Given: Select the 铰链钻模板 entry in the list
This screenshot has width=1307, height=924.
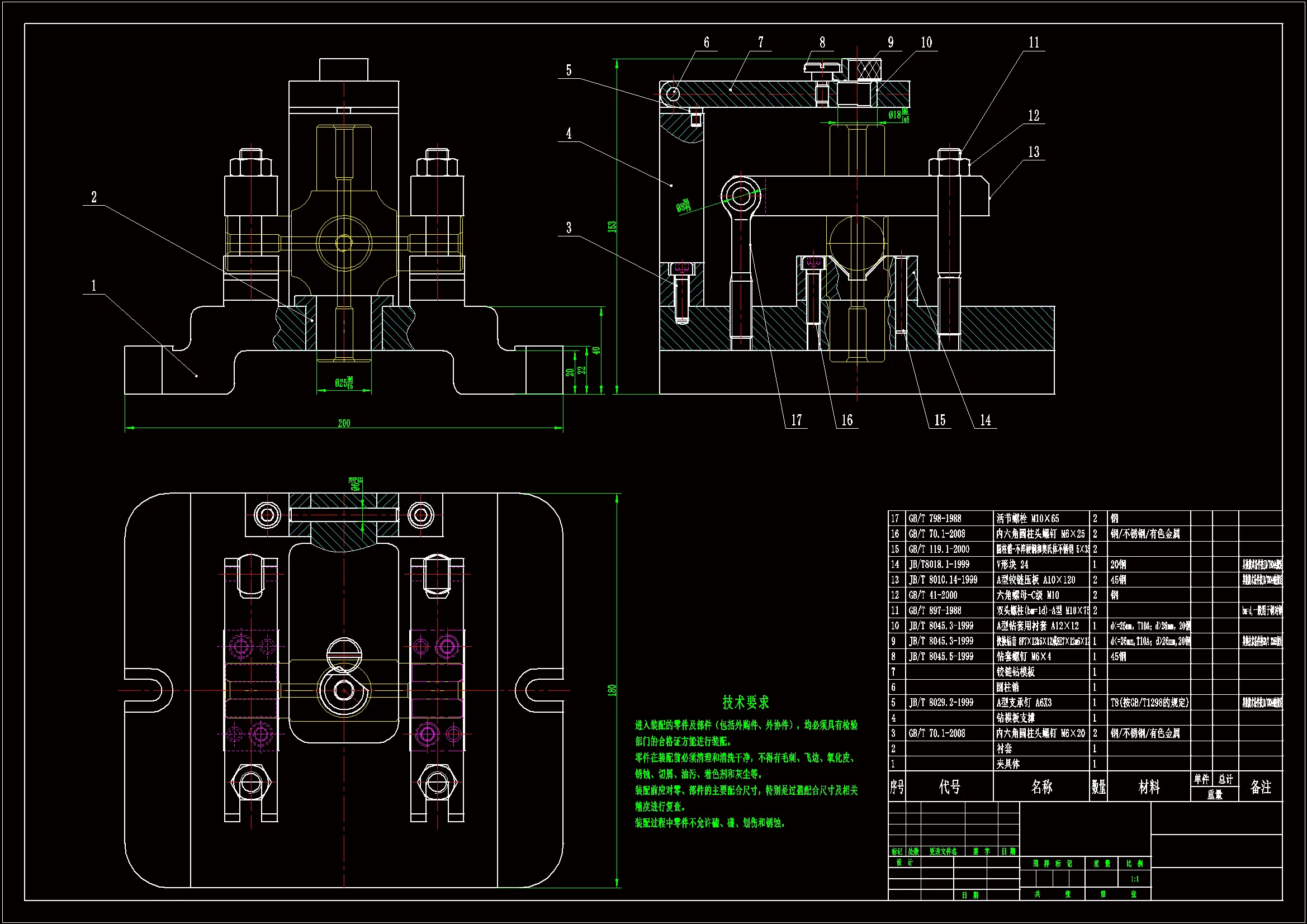Looking at the screenshot, I should [1016, 672].
